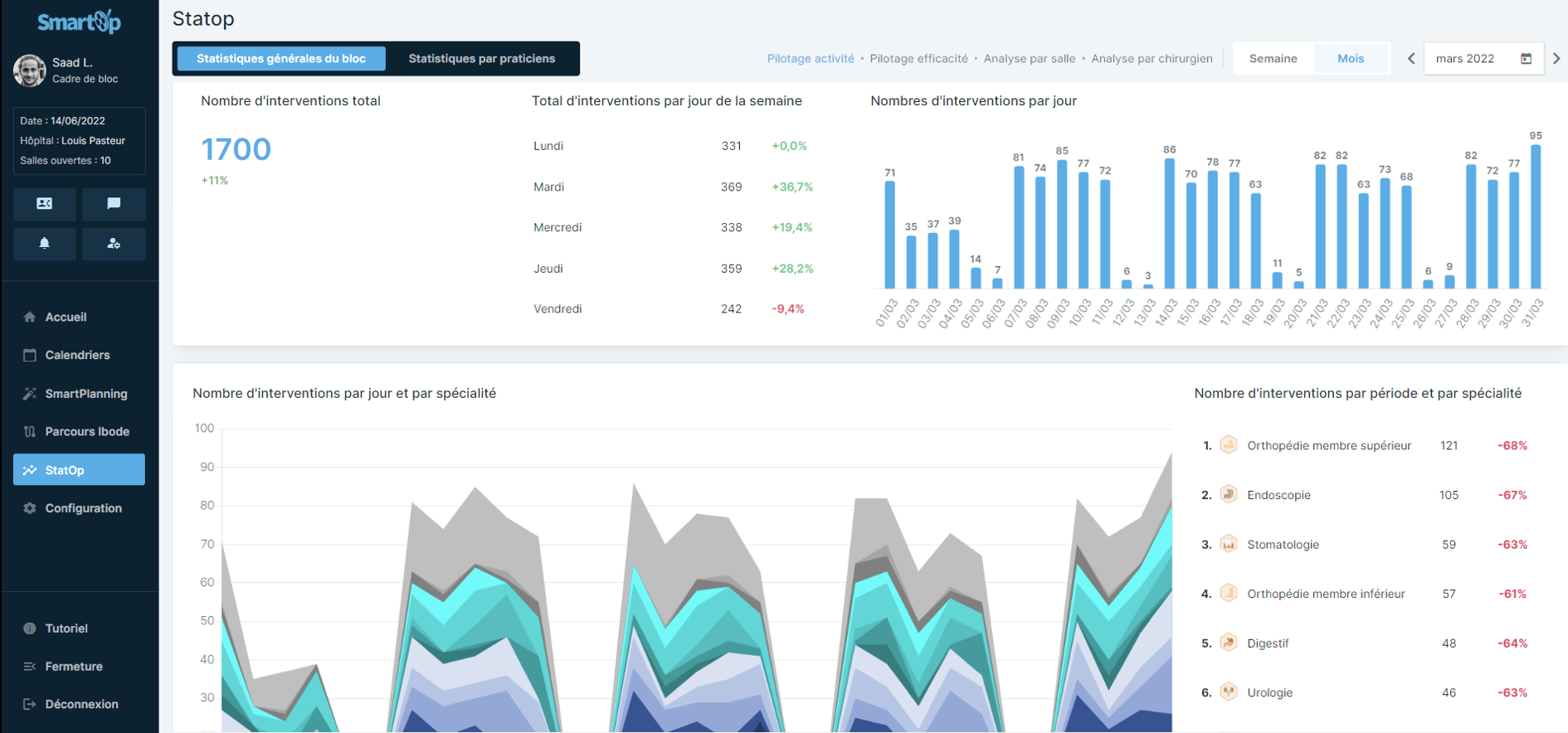Click the Digestif specialty name
This screenshot has height=733, width=1568.
tap(1268, 643)
